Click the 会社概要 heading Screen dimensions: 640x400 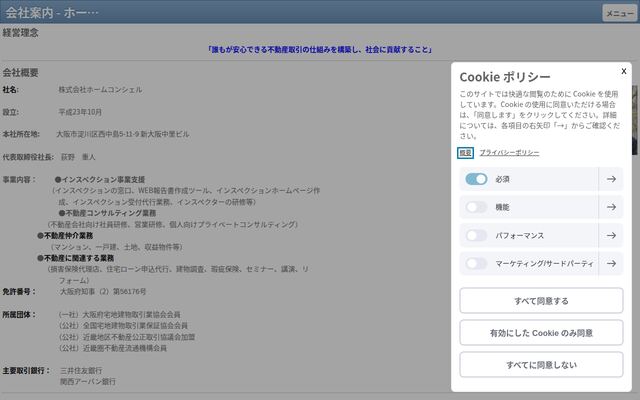(x=20, y=73)
